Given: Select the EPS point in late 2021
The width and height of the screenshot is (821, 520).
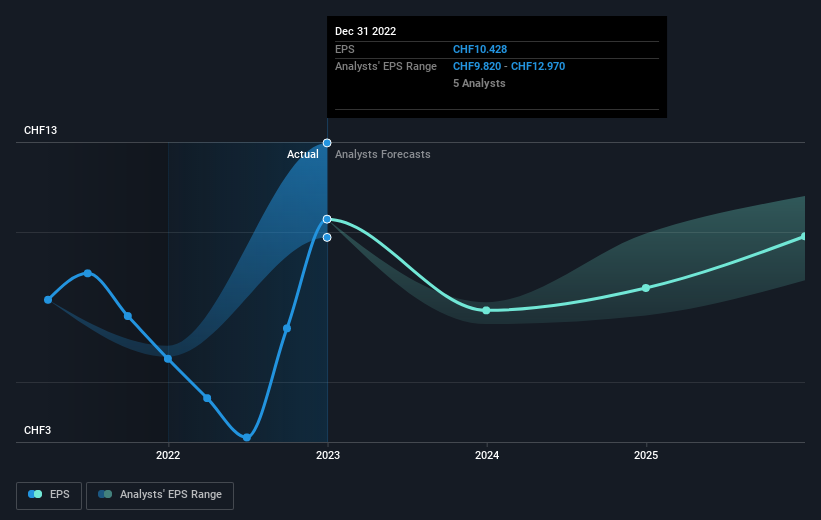Looking at the screenshot, I should 128,316.
